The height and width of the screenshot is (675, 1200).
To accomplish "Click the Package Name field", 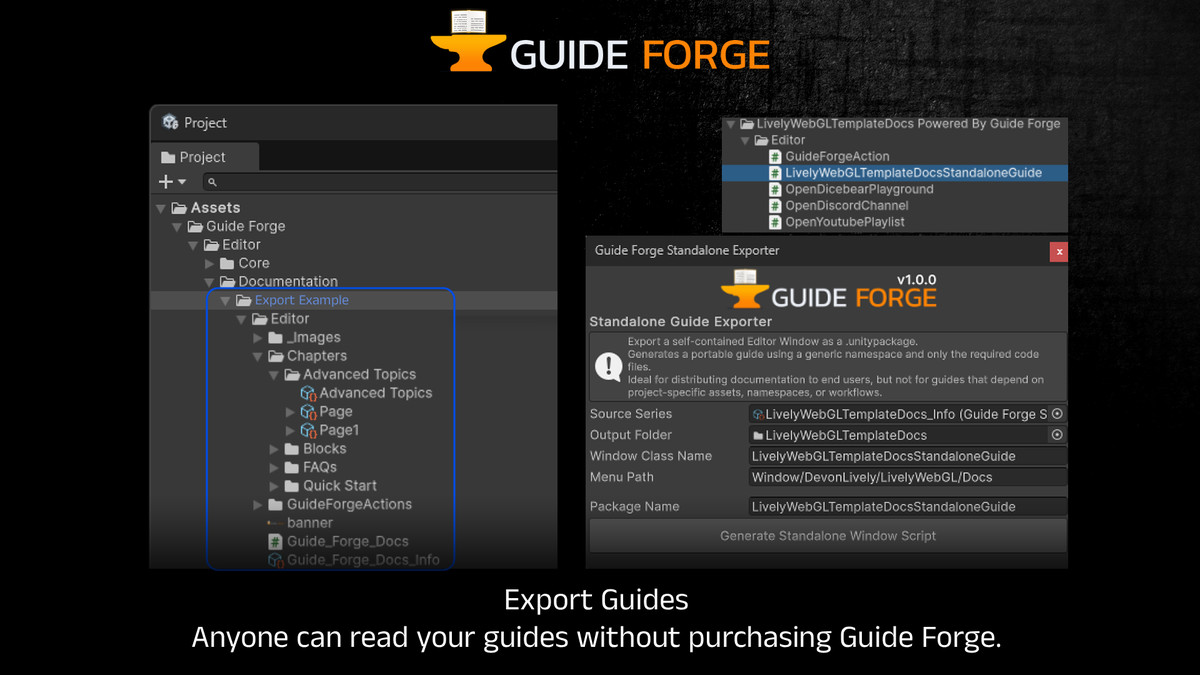I will [x=908, y=507].
